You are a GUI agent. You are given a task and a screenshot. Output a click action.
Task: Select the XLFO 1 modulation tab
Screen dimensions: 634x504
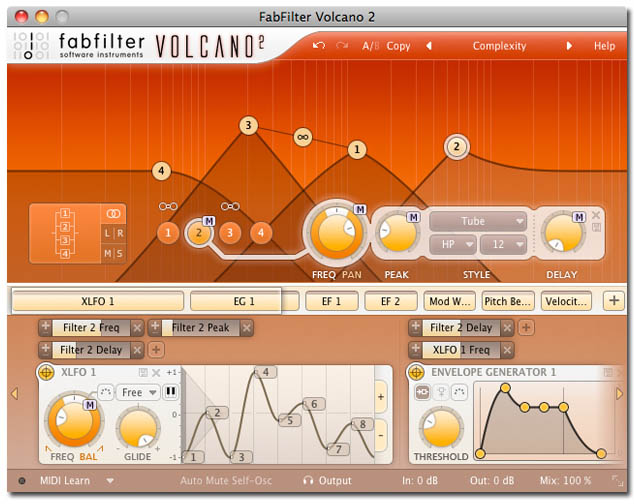click(x=97, y=301)
